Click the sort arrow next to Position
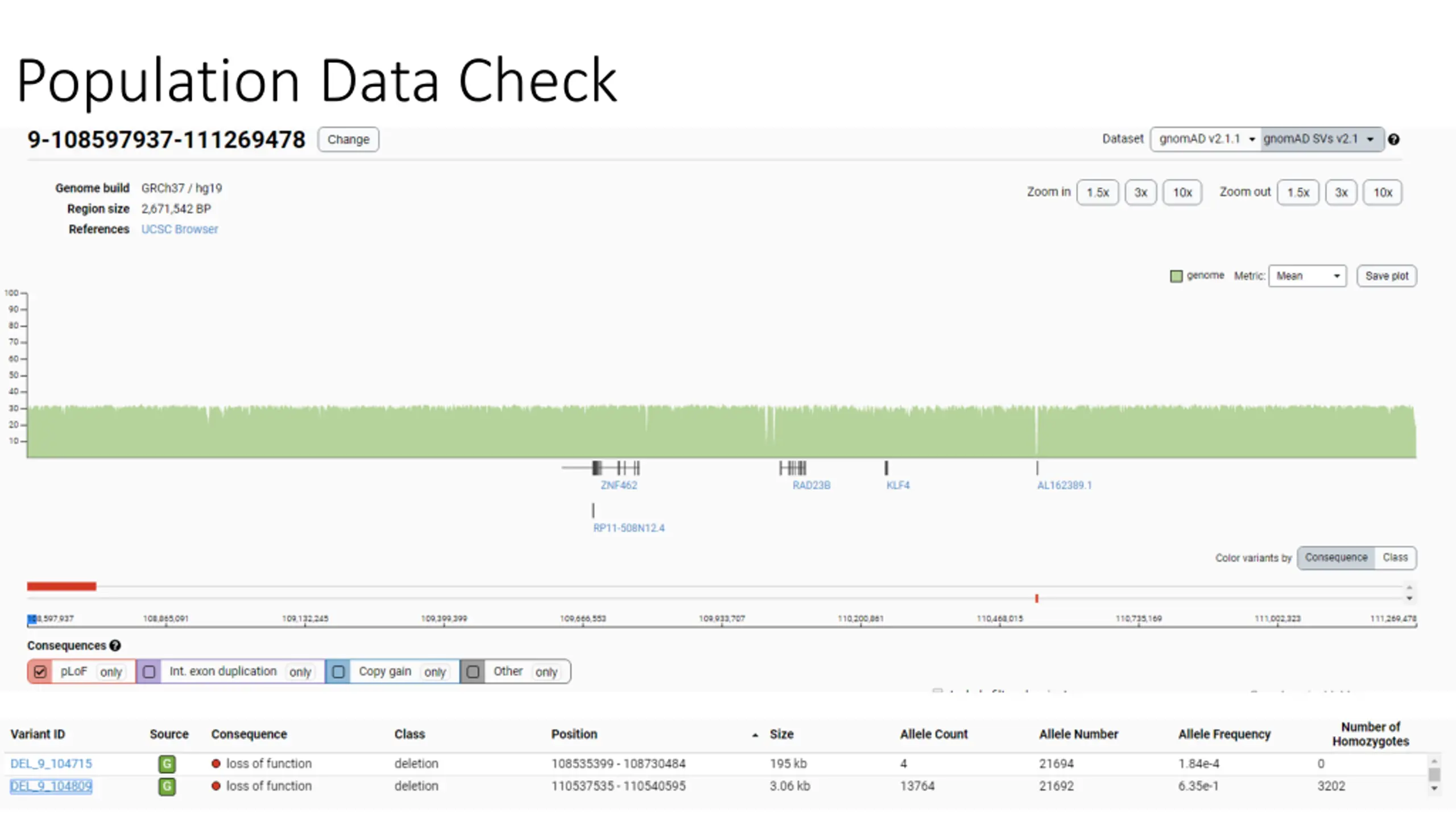Image resolution: width=1456 pixels, height=819 pixels. click(x=755, y=735)
